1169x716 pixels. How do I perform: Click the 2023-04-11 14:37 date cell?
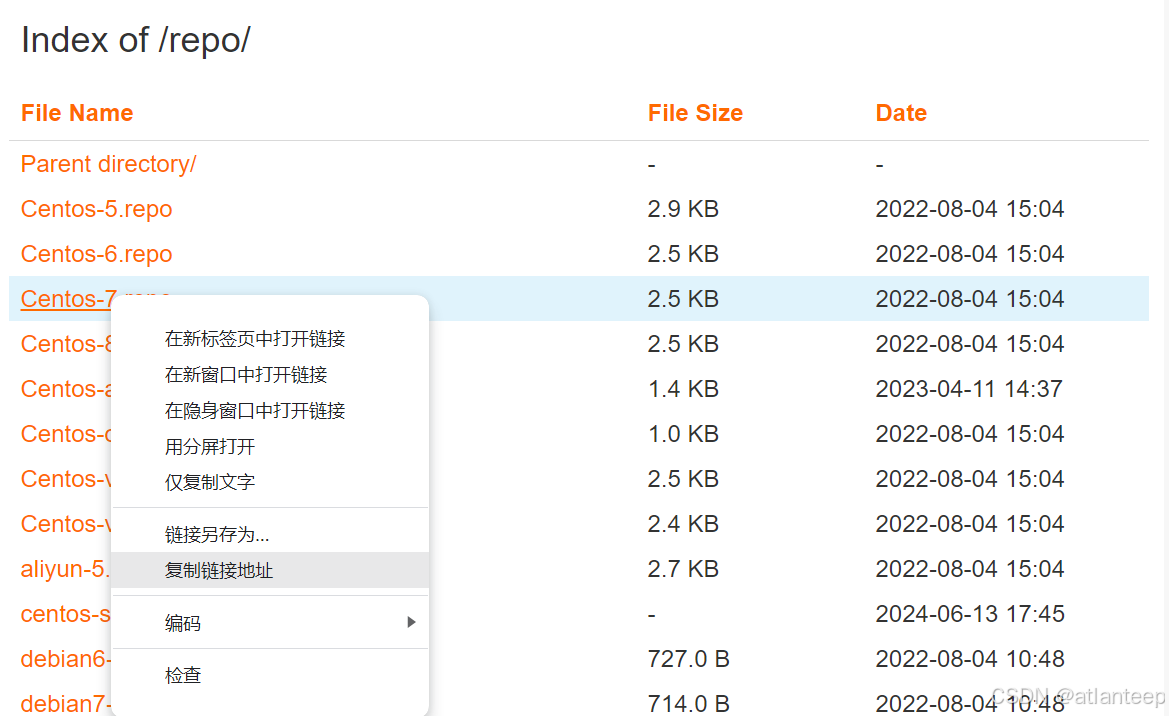point(969,389)
